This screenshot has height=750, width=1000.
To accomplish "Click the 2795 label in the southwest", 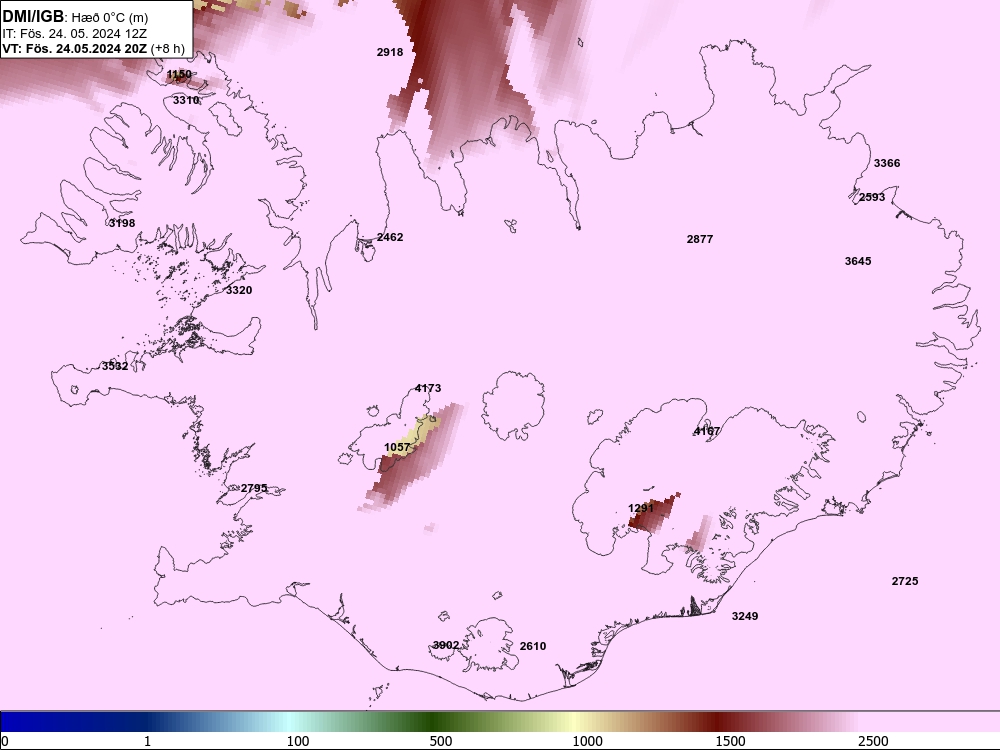I will 254,489.
